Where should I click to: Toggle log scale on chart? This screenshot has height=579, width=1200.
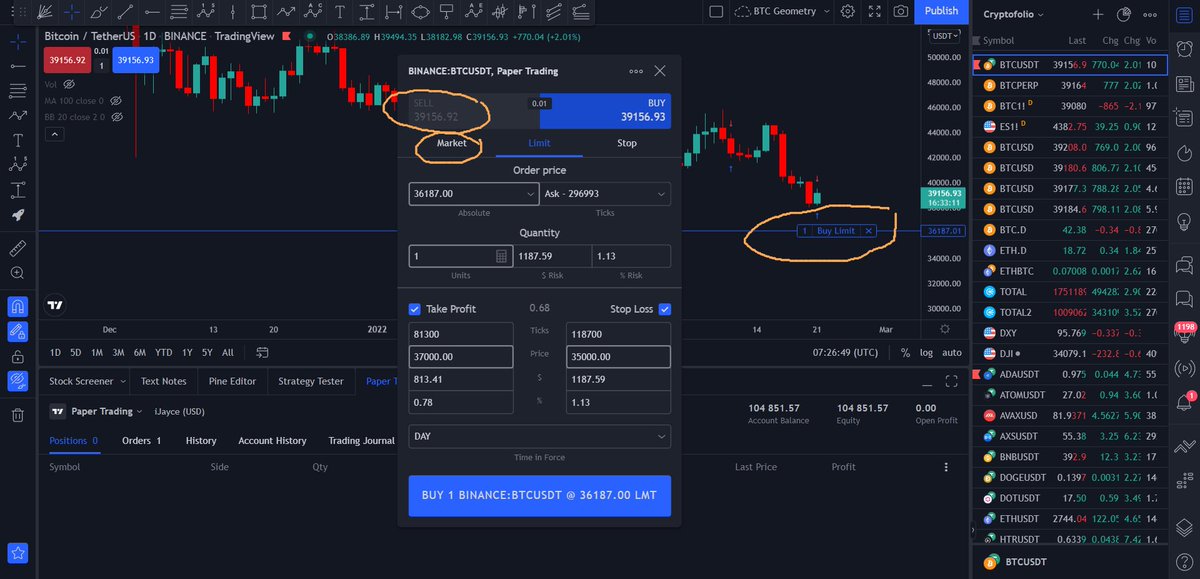[926, 352]
